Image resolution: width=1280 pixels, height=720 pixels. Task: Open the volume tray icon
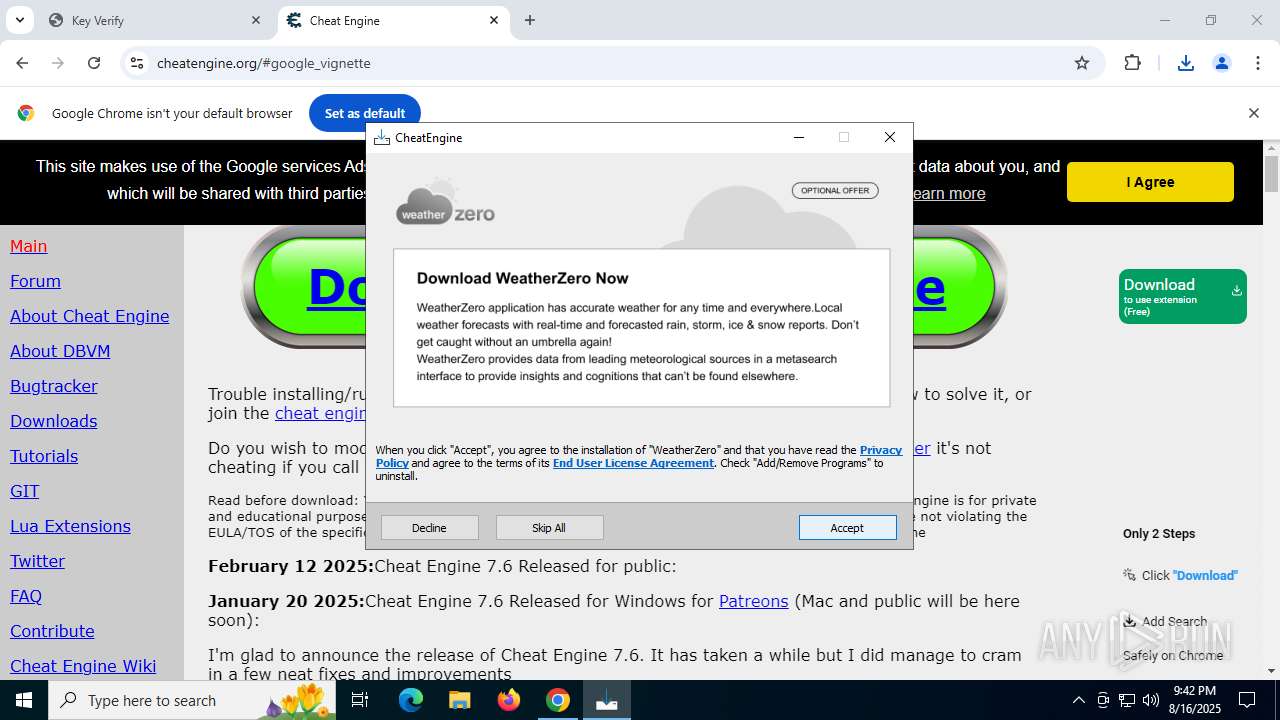click(x=1150, y=700)
